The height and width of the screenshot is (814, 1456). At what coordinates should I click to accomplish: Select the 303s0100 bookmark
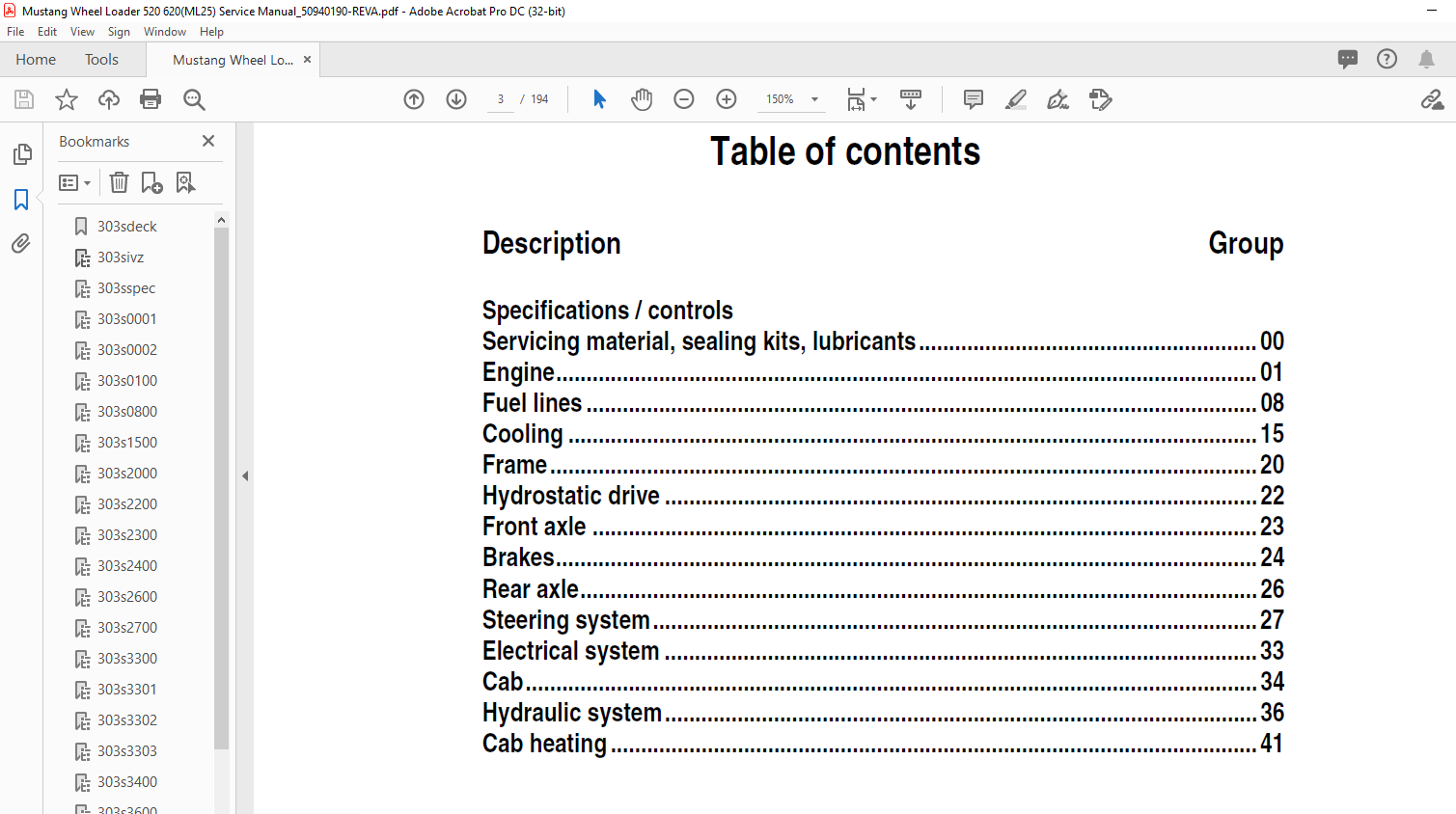[126, 381]
